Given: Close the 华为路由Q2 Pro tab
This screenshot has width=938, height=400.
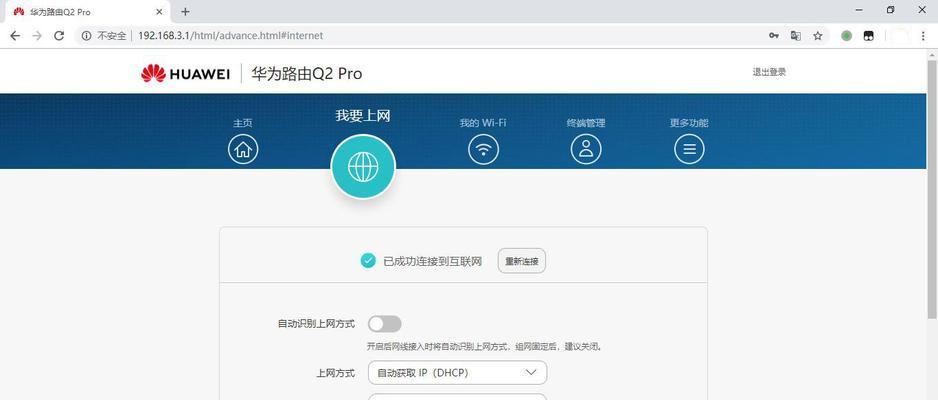Looking at the screenshot, I should pyautogui.click(x=159, y=11).
